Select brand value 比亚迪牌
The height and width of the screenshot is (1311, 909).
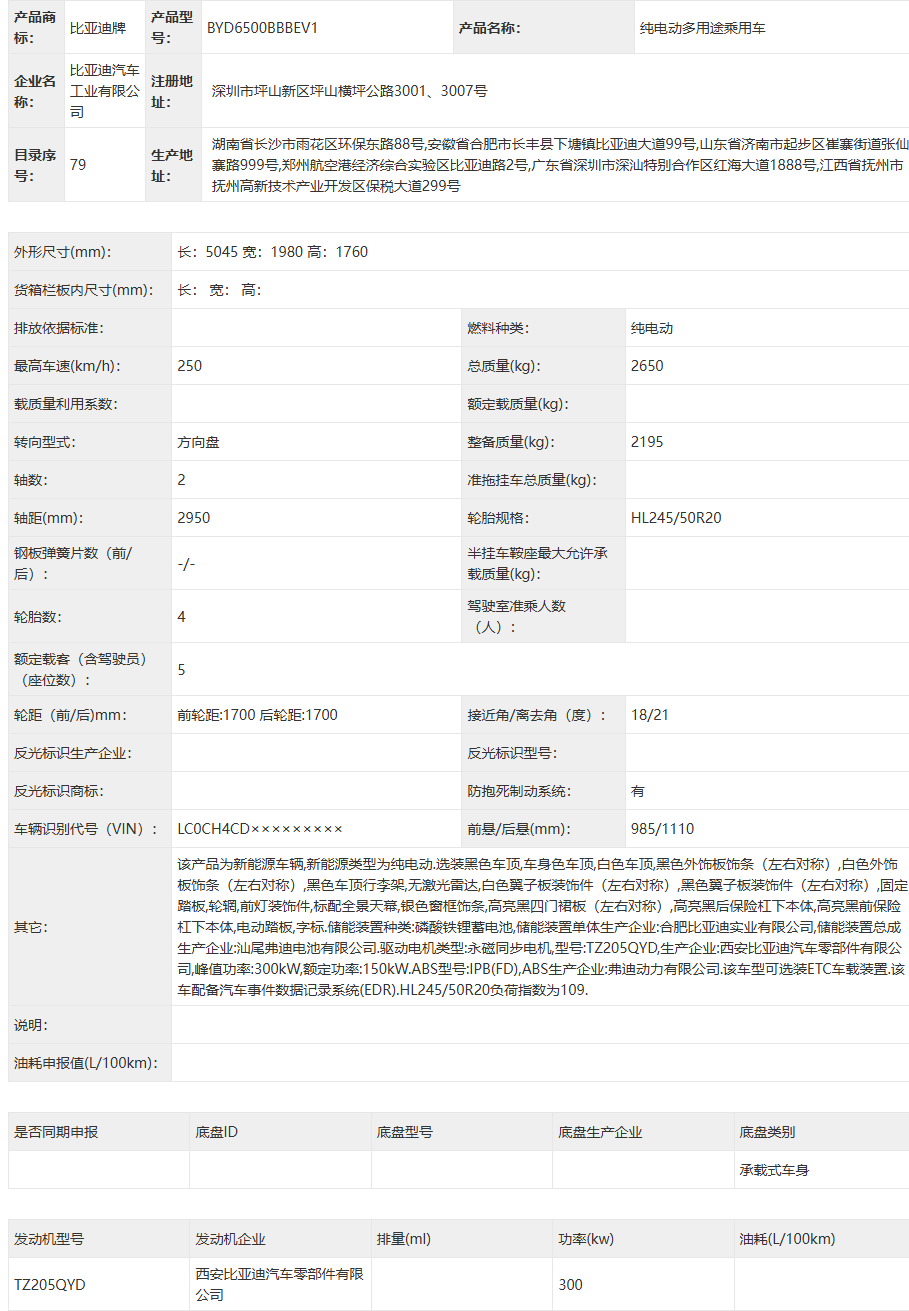point(96,28)
